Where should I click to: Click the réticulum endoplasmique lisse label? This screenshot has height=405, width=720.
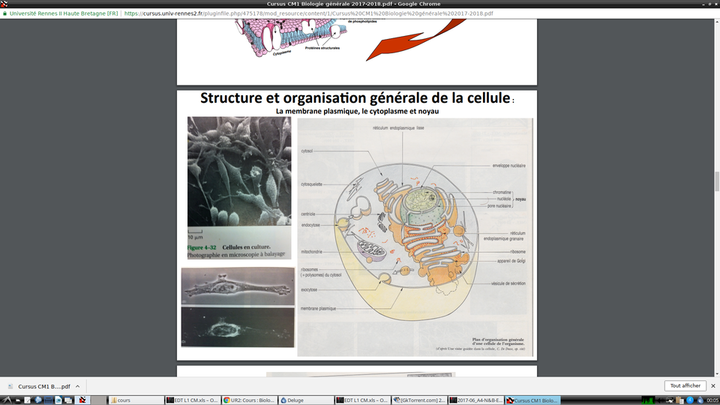(x=398, y=128)
